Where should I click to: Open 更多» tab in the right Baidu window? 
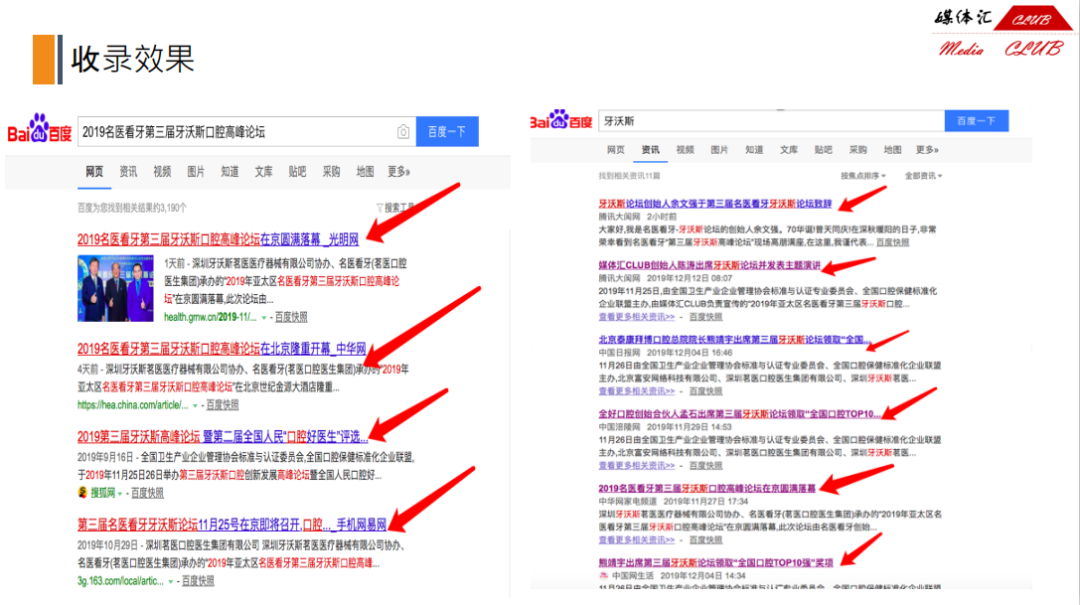point(927,149)
